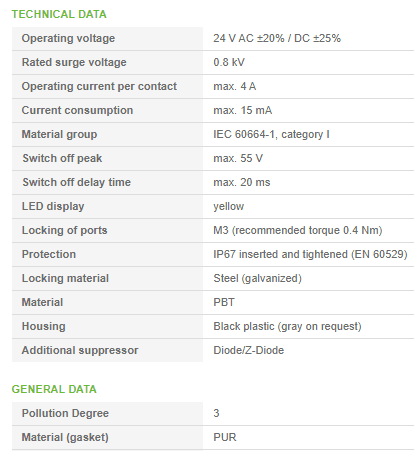Select the Rated surge voltage label
419x451 pixels.
pos(74,62)
